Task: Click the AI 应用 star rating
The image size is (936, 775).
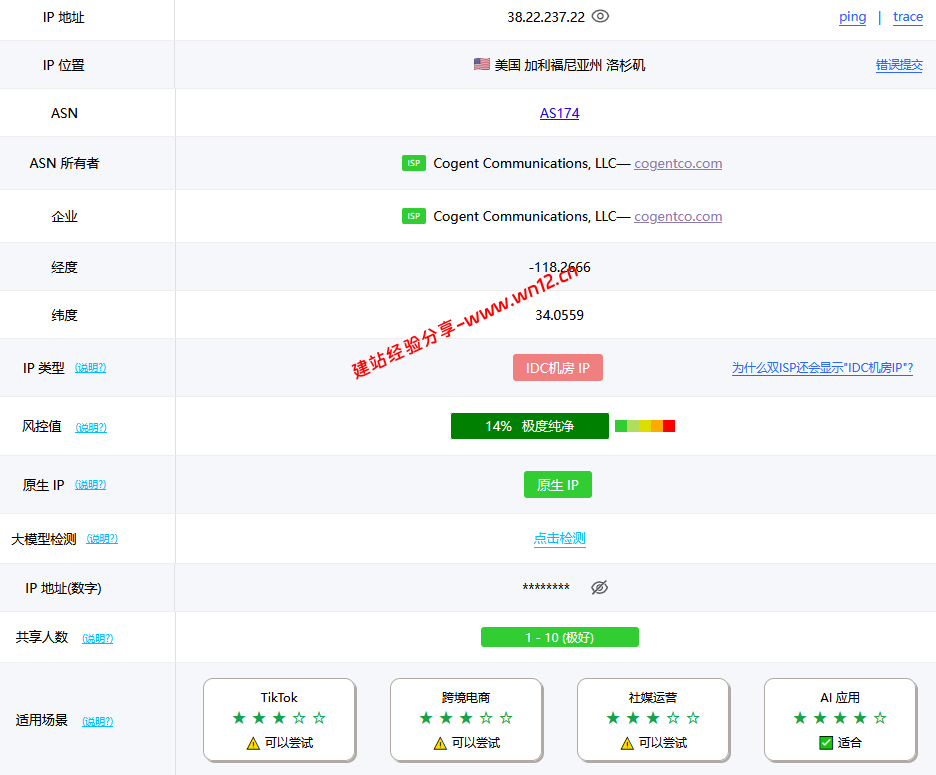Action: (840, 718)
